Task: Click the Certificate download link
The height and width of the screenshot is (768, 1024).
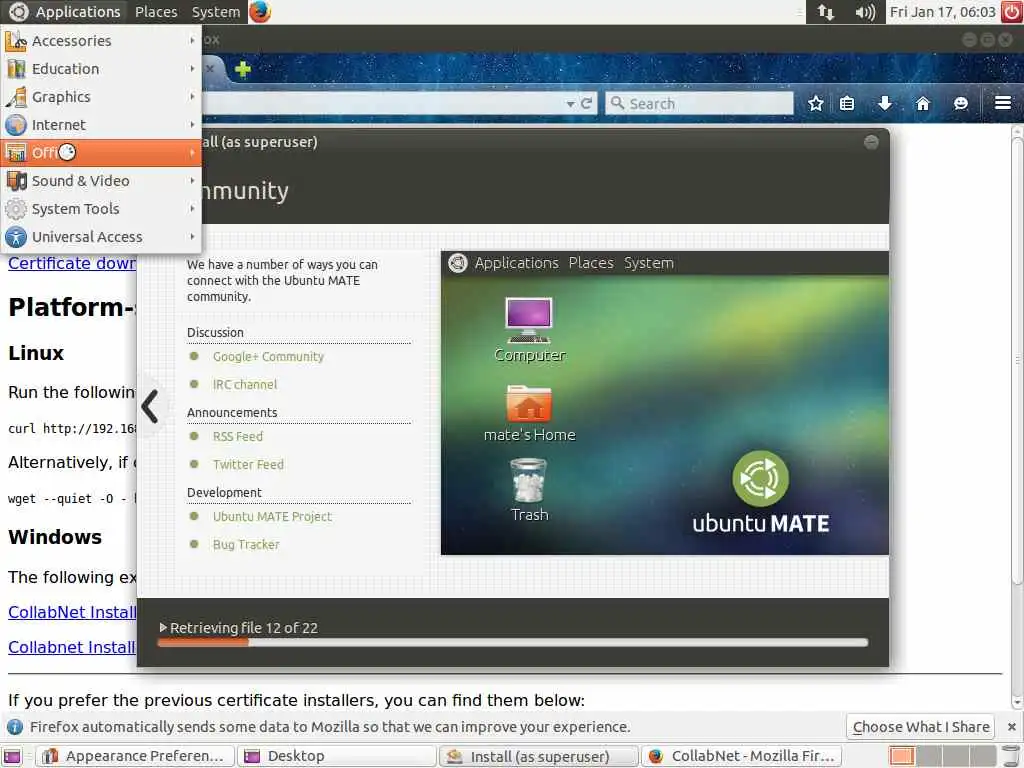Action: point(72,263)
